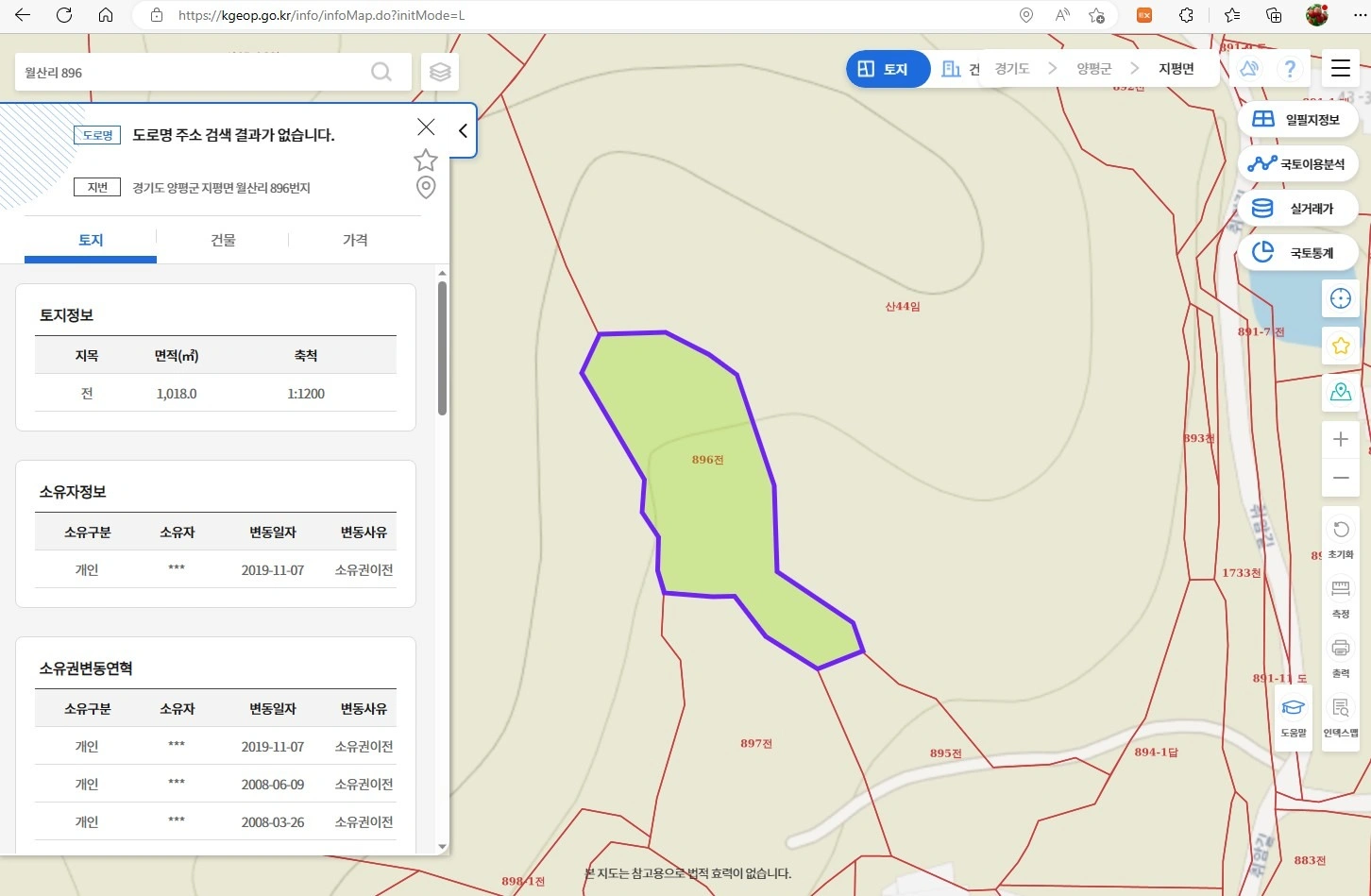Collapse the side panel with arrow
Screen dimensions: 1371x896
(x=463, y=130)
